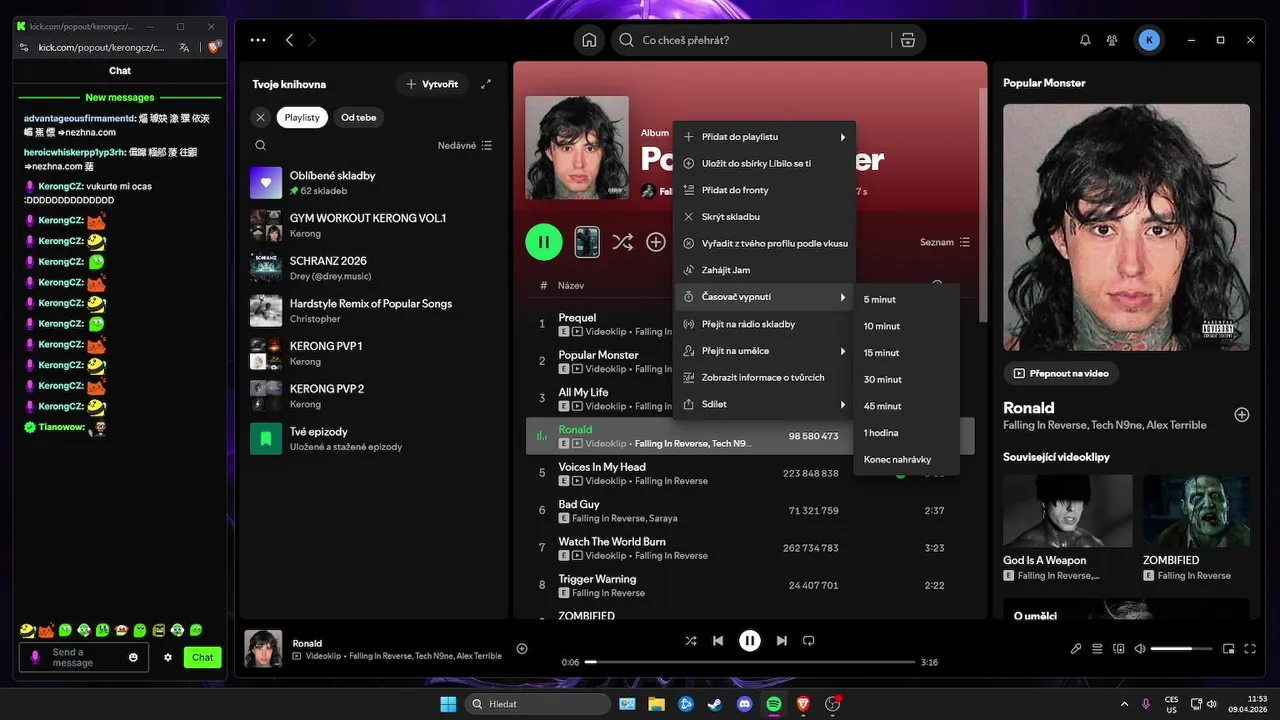
Task: Open the Nedávné sort dropdown in library
Action: pos(465,145)
